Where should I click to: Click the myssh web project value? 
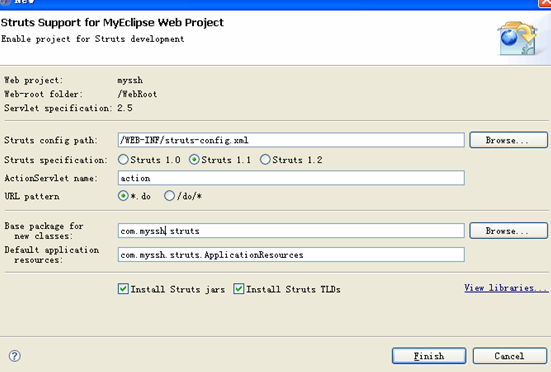click(130, 80)
